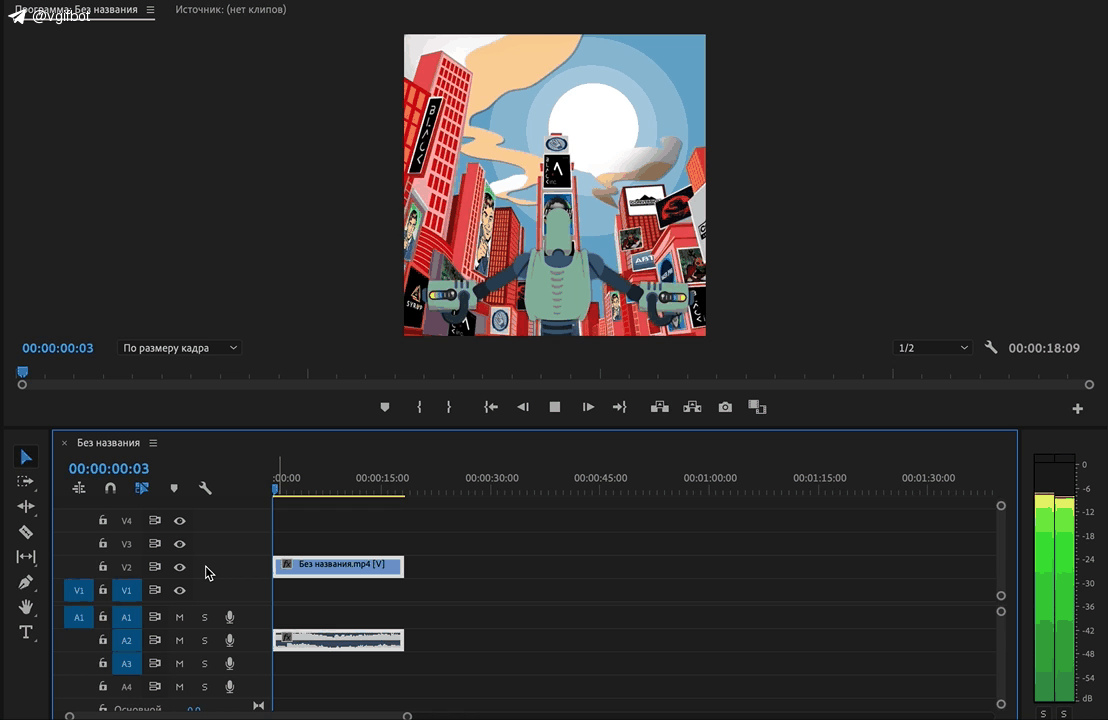Toggle track targeting for A3
This screenshot has width=1108, height=720.
[x=126, y=664]
